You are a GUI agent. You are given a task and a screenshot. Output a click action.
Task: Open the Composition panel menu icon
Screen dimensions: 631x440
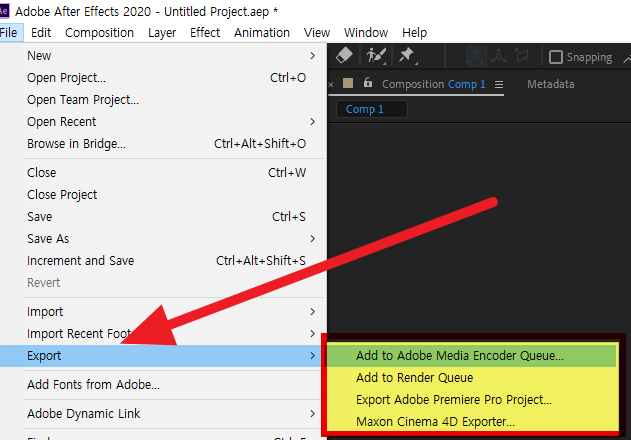tap(499, 85)
